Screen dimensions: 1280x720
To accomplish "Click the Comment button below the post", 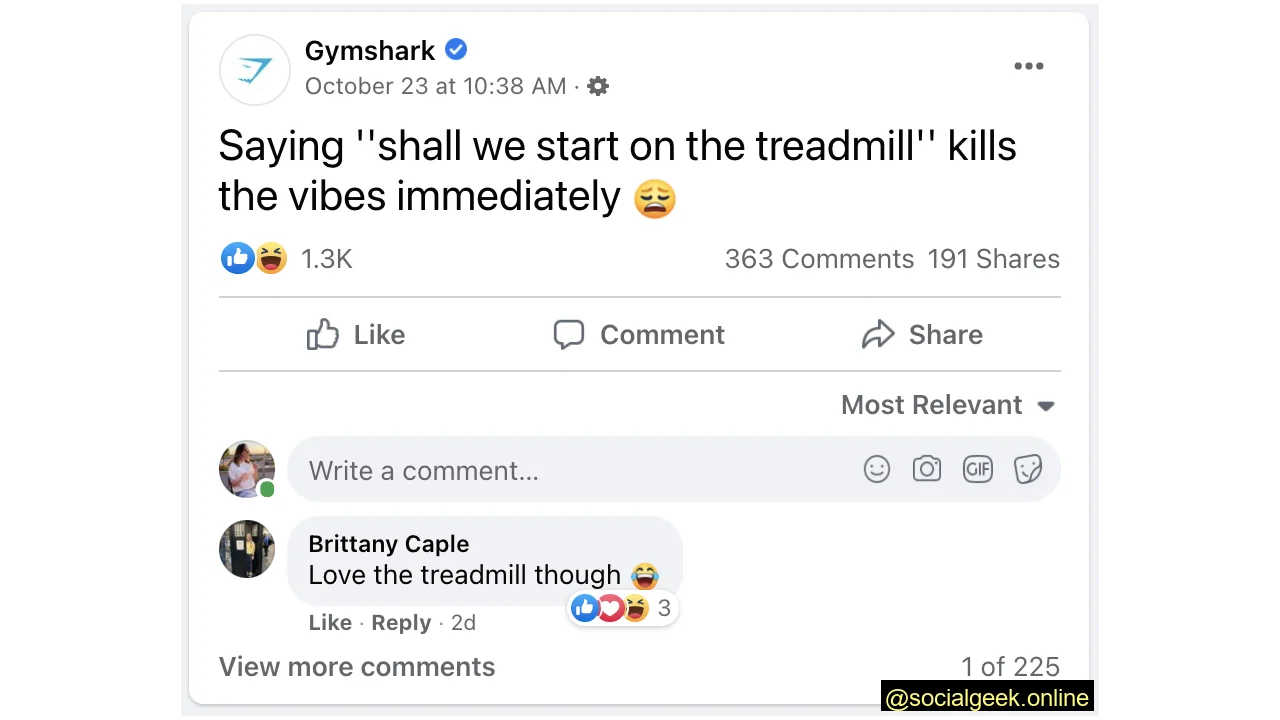I will pyautogui.click(x=638, y=334).
